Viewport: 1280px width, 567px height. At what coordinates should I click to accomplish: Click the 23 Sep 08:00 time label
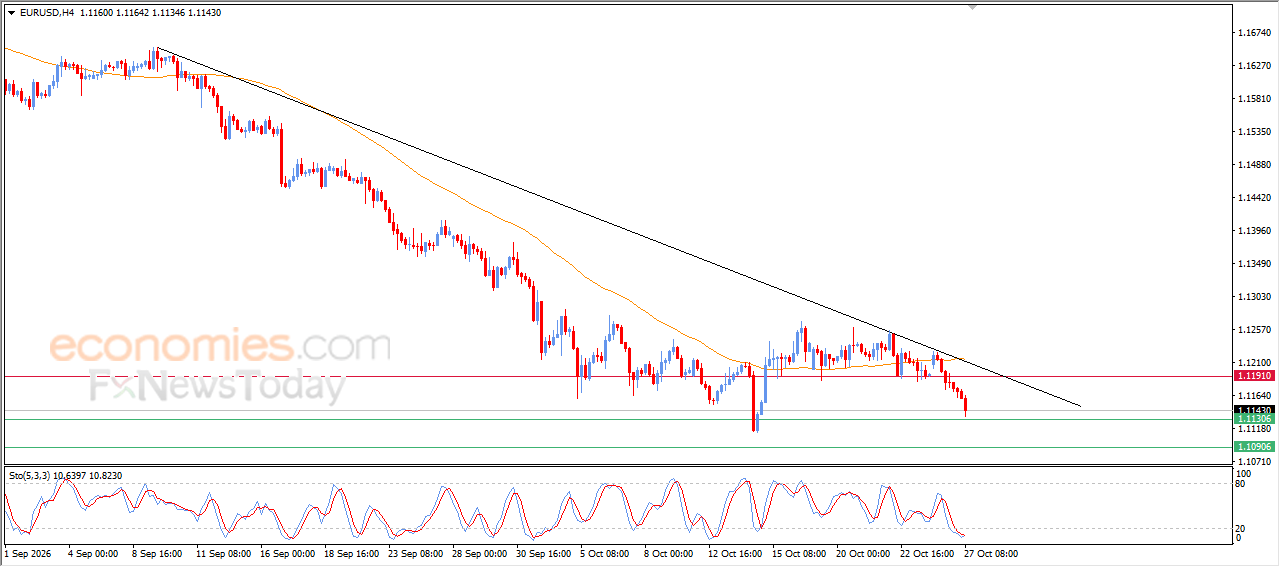click(x=416, y=553)
